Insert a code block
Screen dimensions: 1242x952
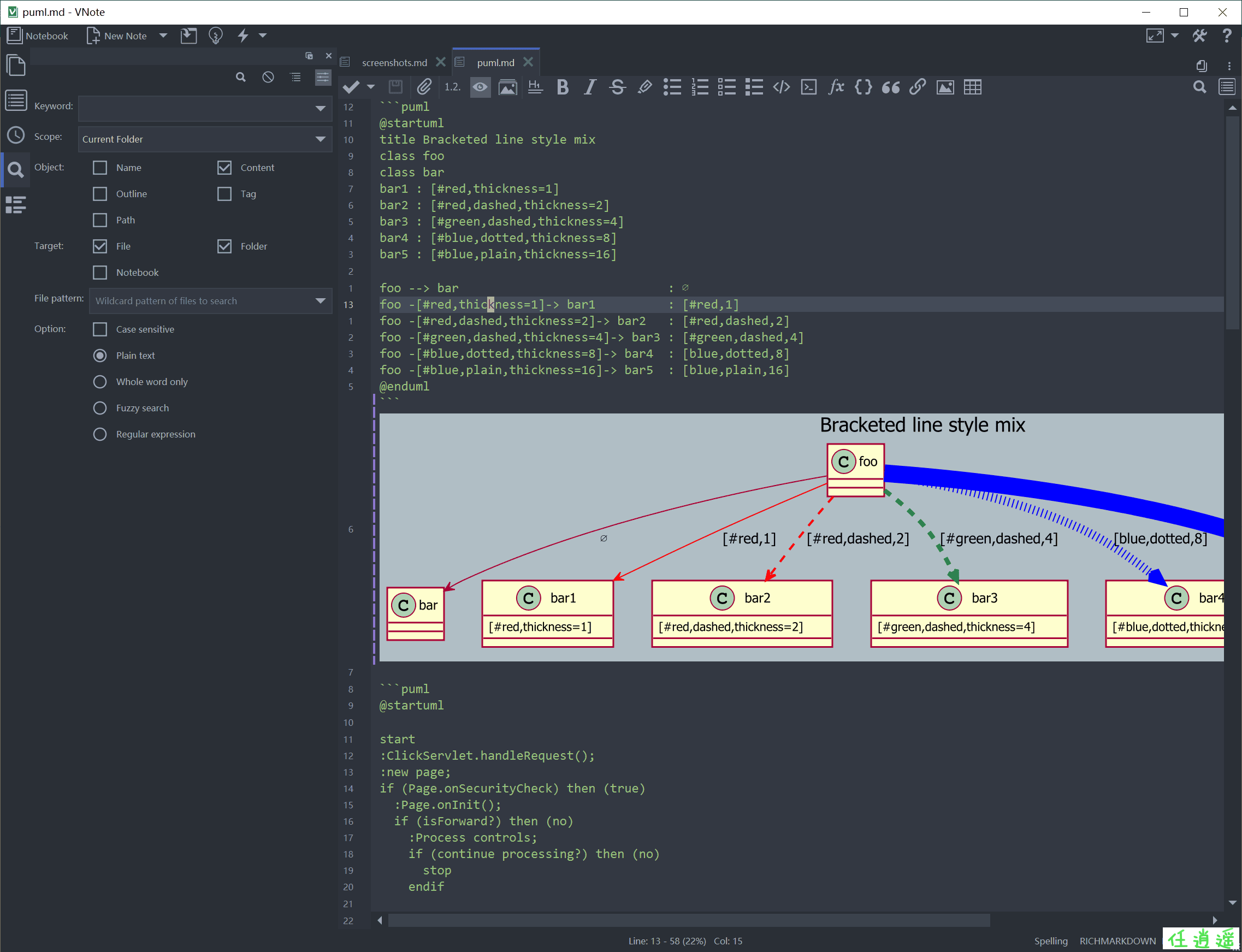[x=809, y=87]
